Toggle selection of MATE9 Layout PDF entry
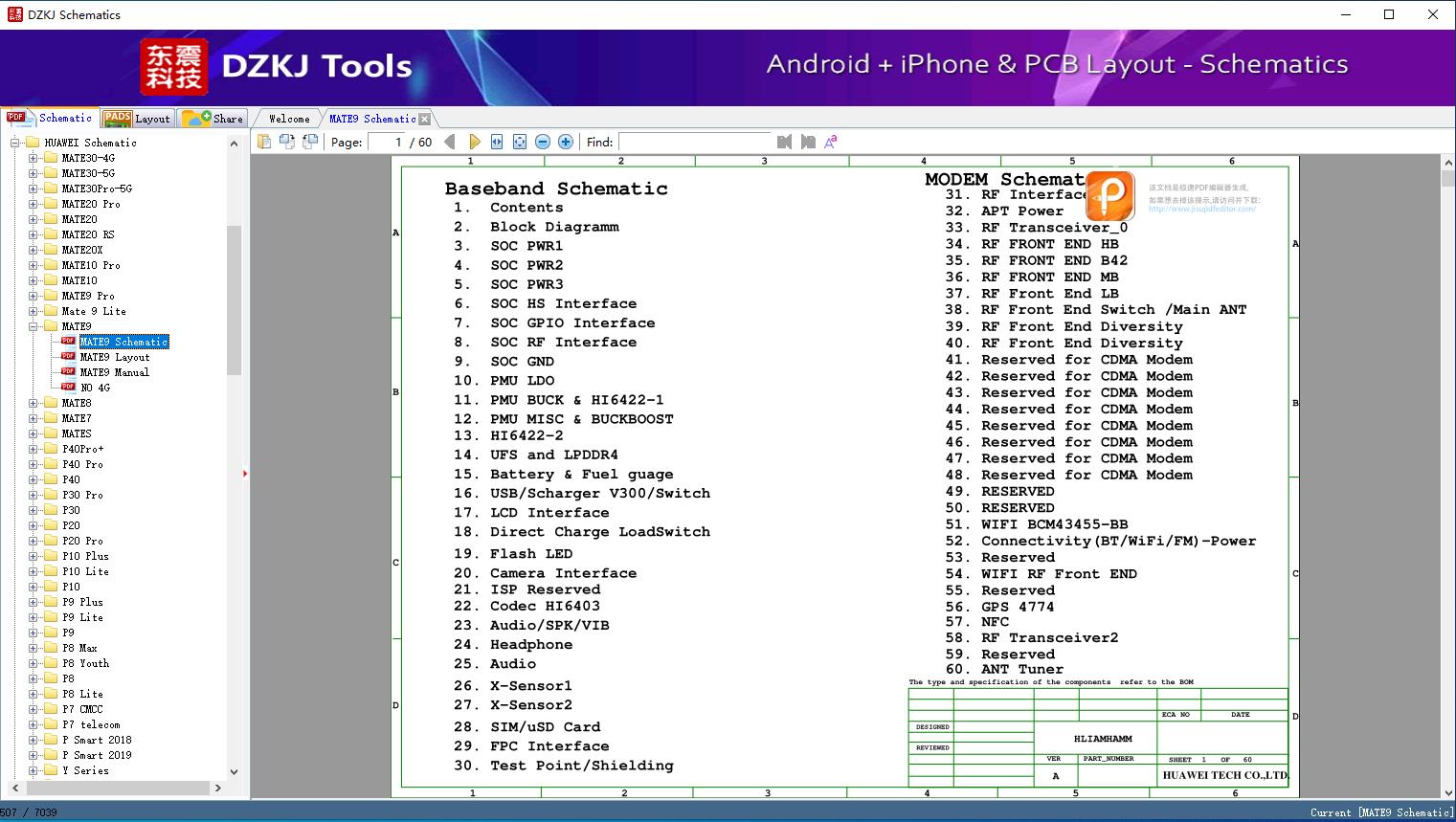The image size is (1456, 822). coord(117,356)
